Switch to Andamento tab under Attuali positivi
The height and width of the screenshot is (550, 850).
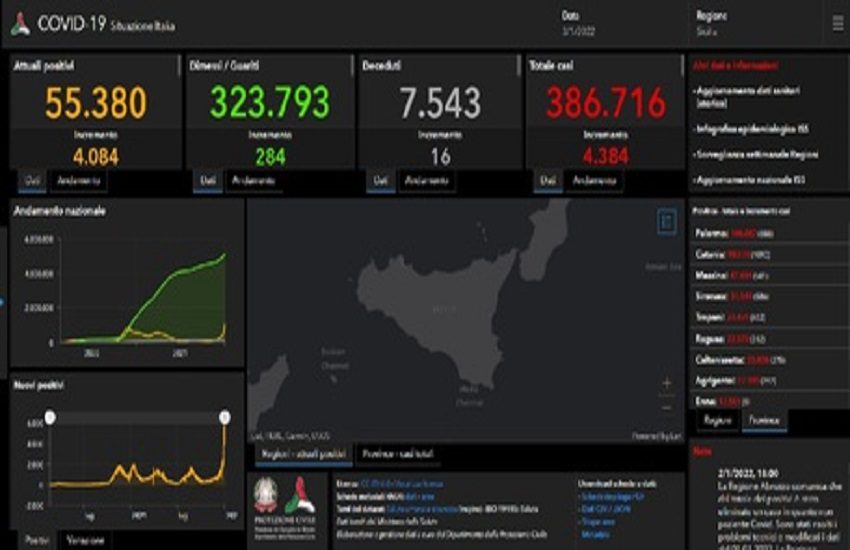[x=80, y=180]
